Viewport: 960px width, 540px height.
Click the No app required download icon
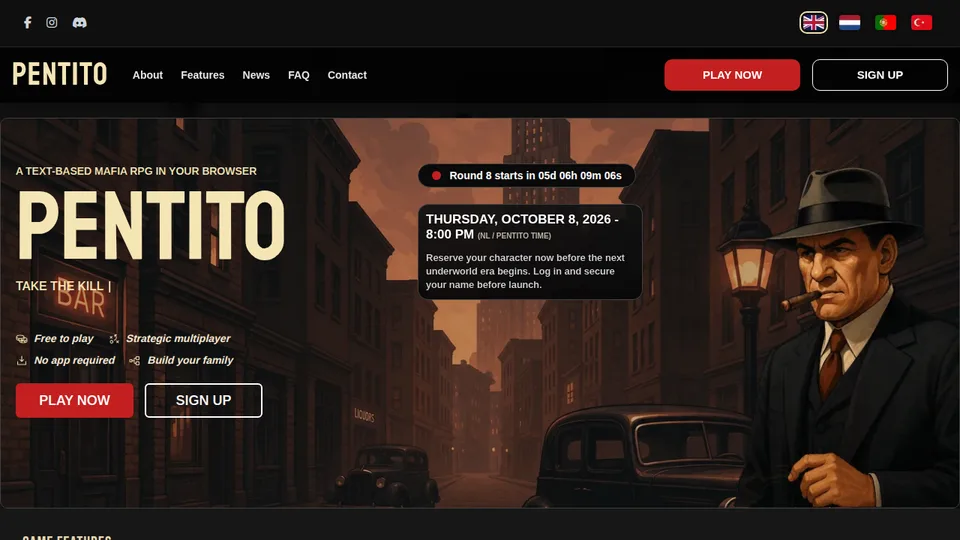coord(22,361)
